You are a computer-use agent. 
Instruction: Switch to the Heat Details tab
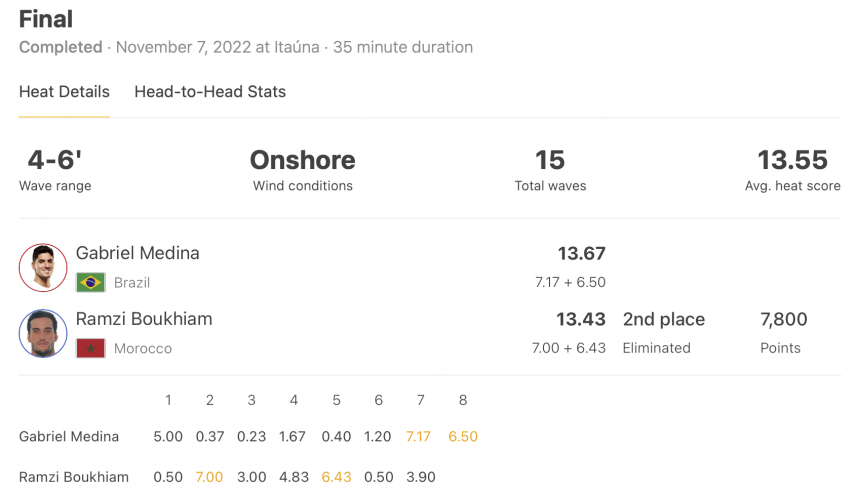point(64,92)
